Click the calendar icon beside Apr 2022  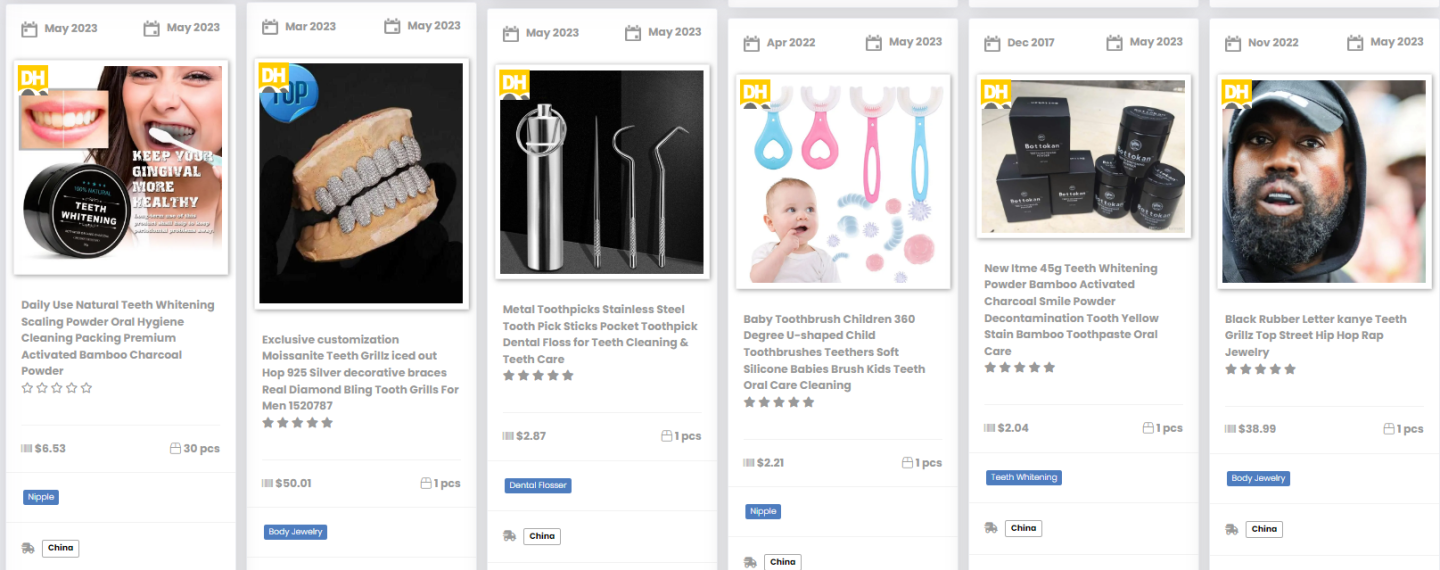(751, 43)
